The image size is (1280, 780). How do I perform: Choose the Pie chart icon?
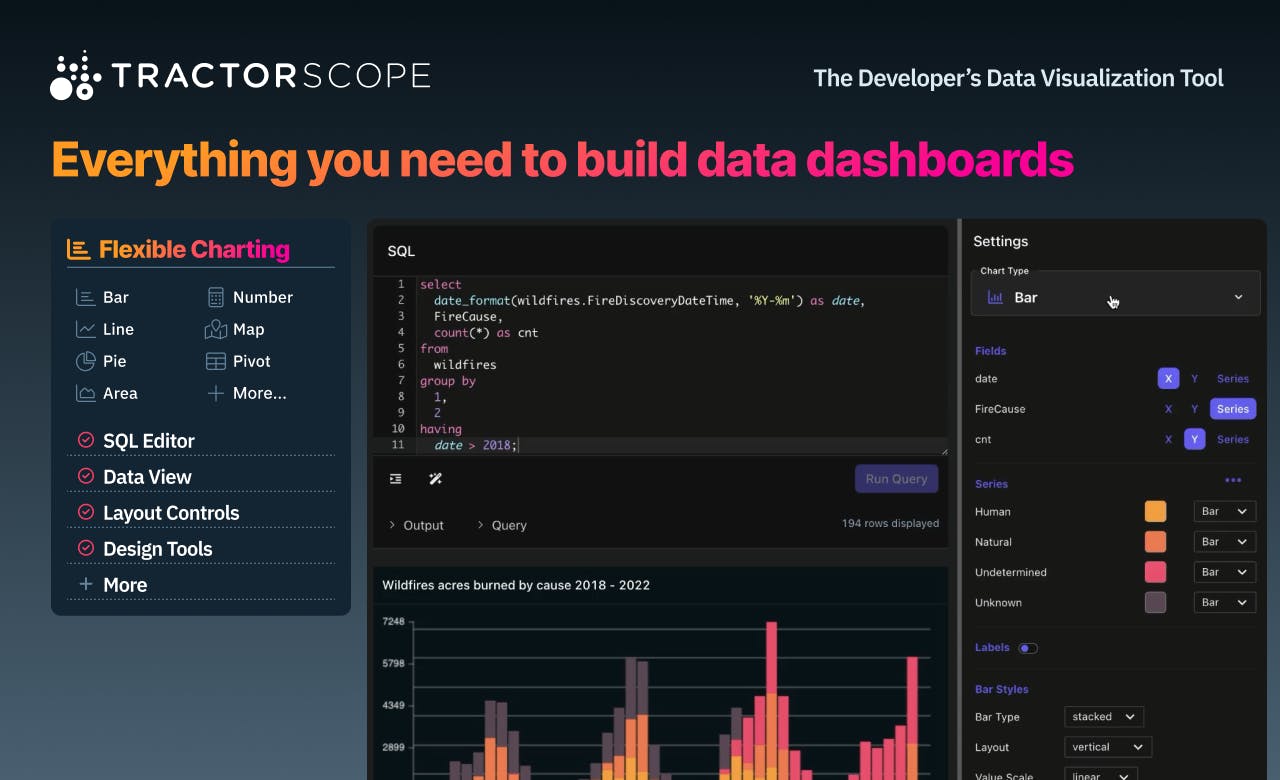point(85,361)
